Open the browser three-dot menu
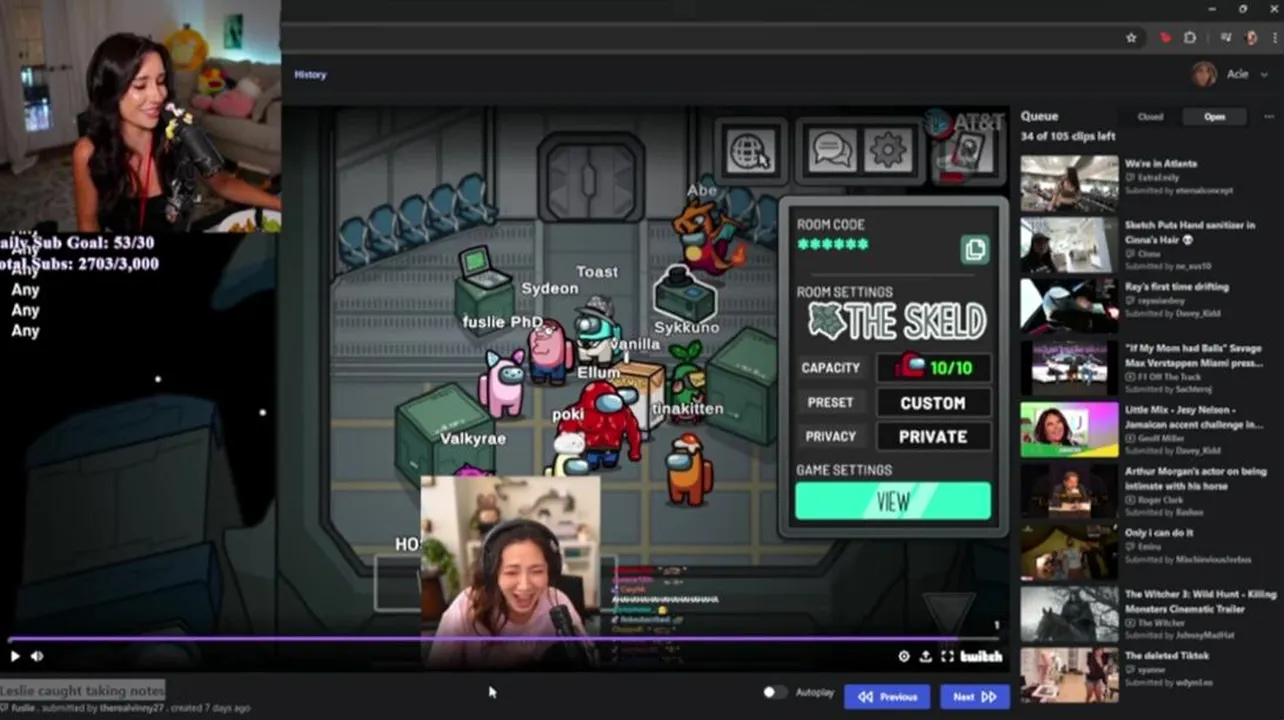The image size is (1284, 720). click(1275, 38)
